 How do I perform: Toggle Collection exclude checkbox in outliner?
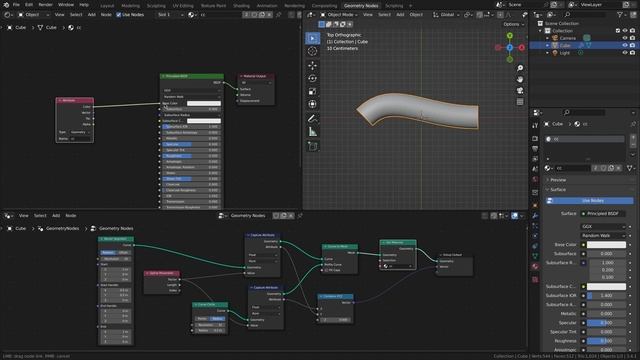(618, 31)
